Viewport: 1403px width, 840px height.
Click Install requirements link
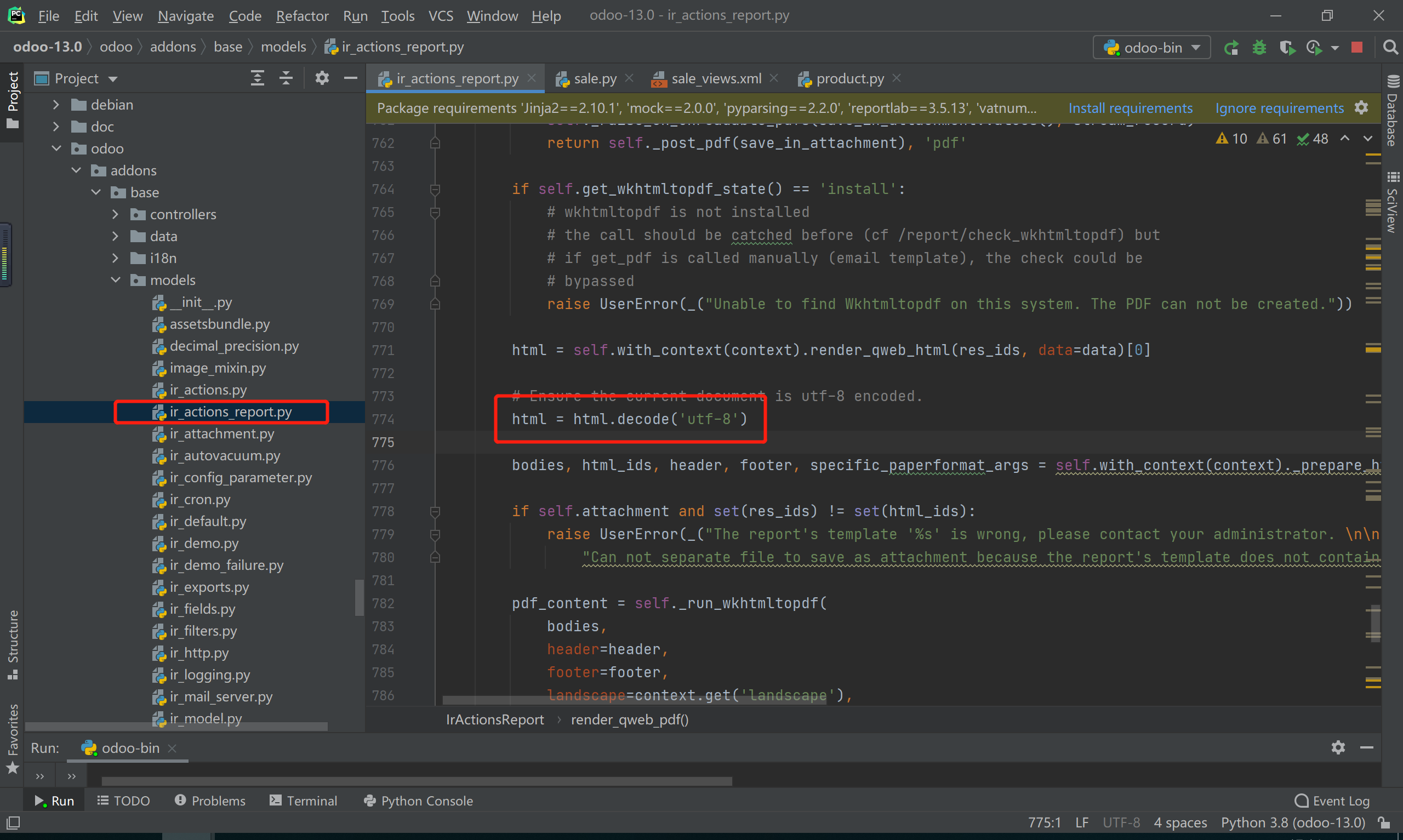pos(1130,108)
